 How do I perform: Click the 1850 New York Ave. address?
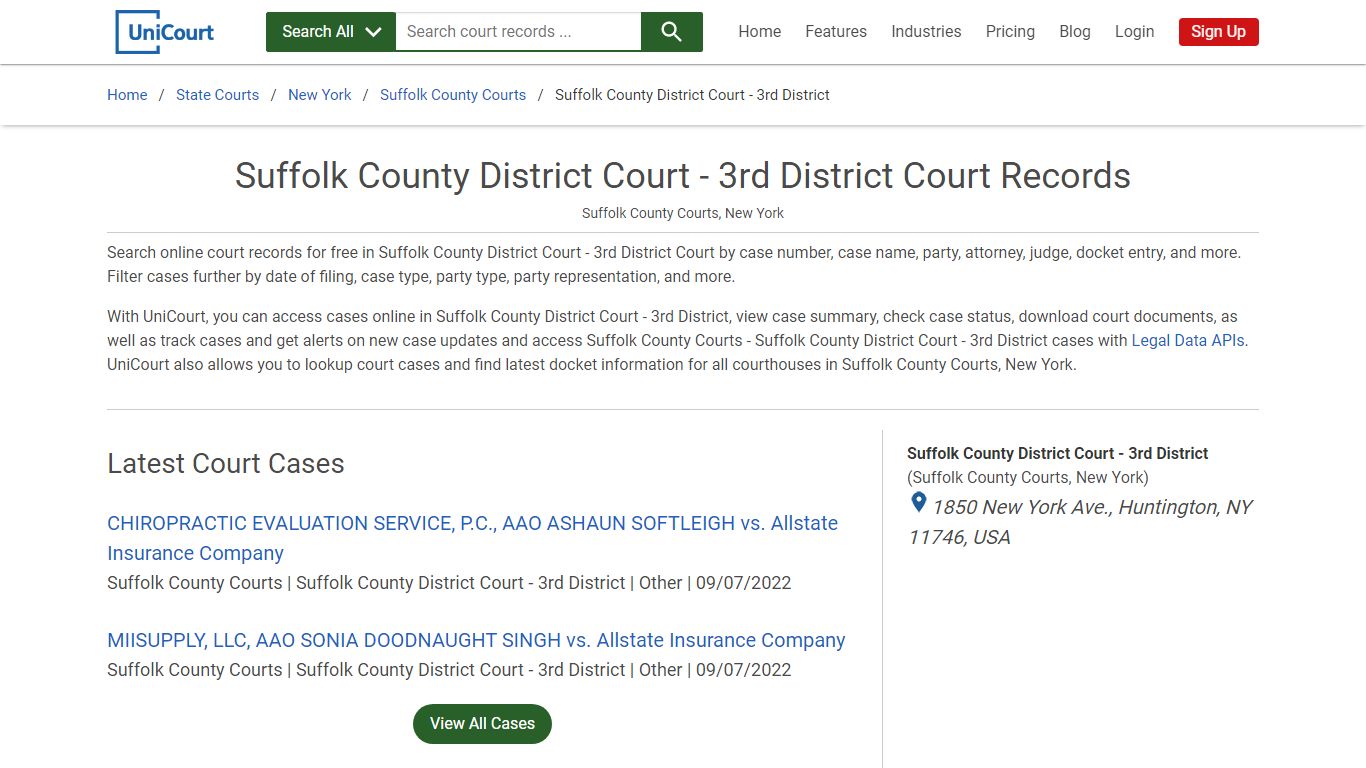pyautogui.click(x=1080, y=522)
